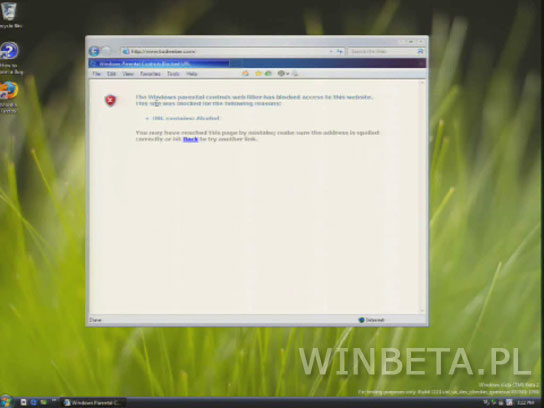Viewport: 544px width, 408px height.
Task: Click the yellow Favorites star toolbar icon
Action: point(258,73)
